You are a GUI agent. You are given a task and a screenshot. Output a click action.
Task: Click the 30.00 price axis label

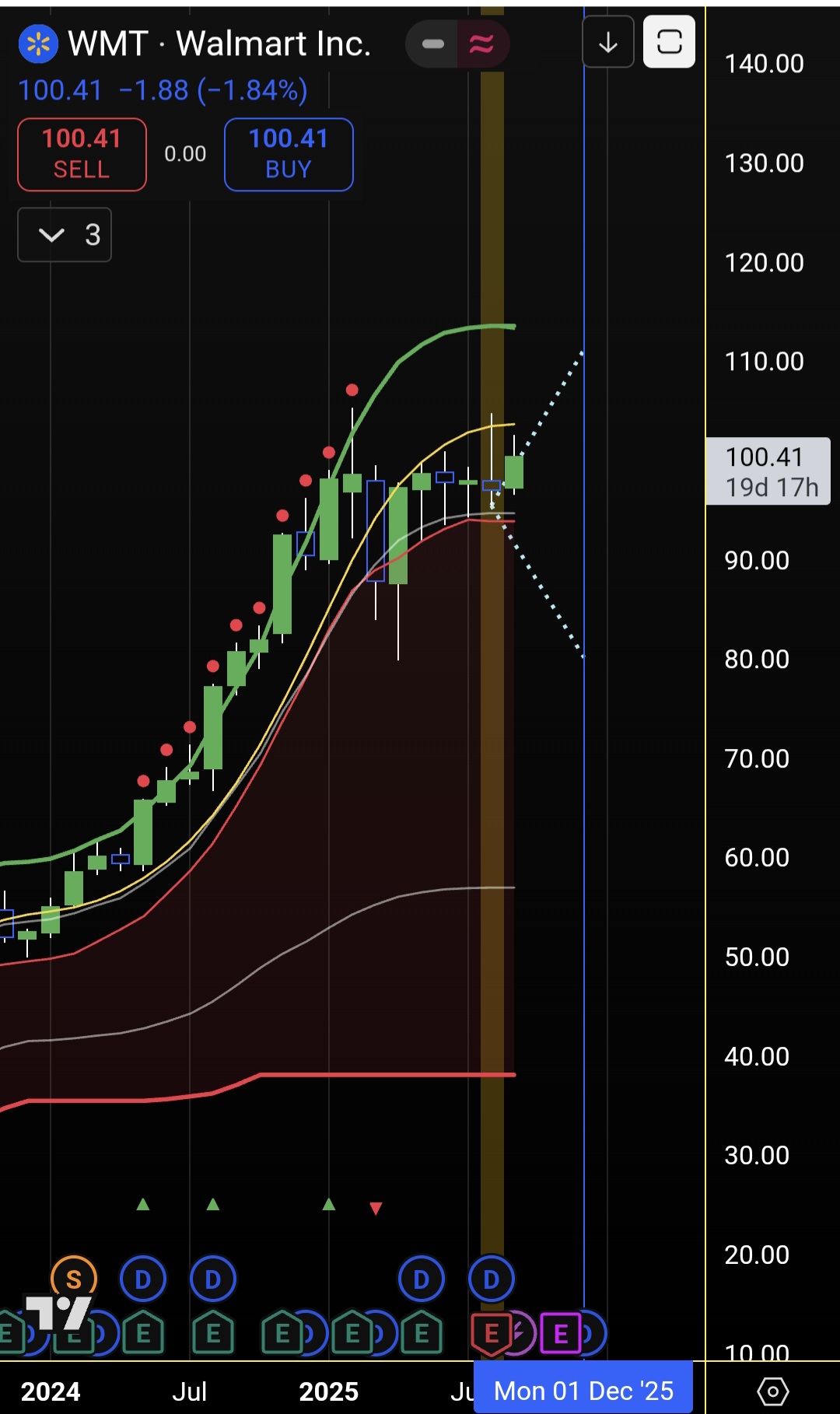pyautogui.click(x=757, y=1156)
